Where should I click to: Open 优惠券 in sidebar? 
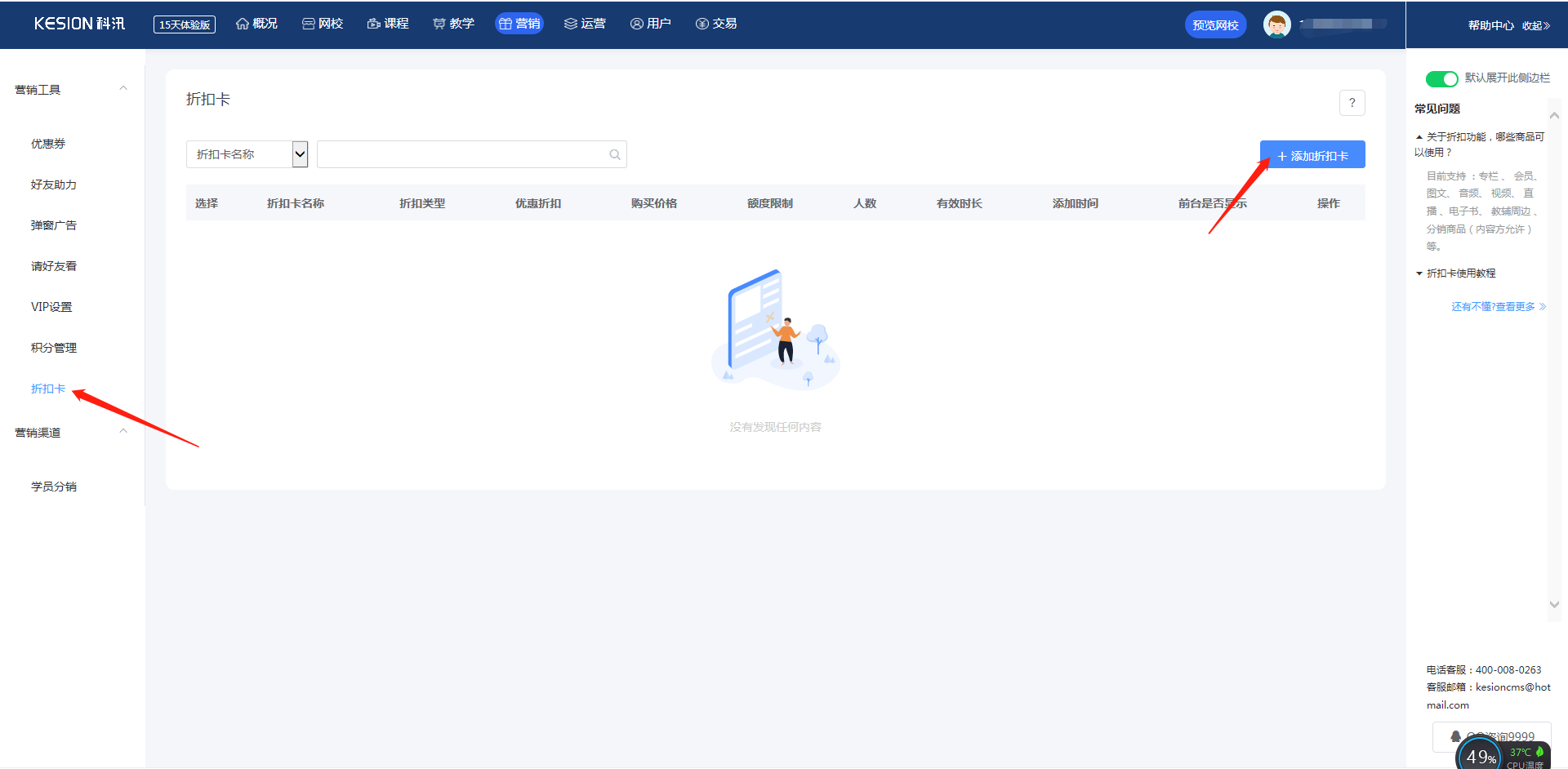point(48,144)
